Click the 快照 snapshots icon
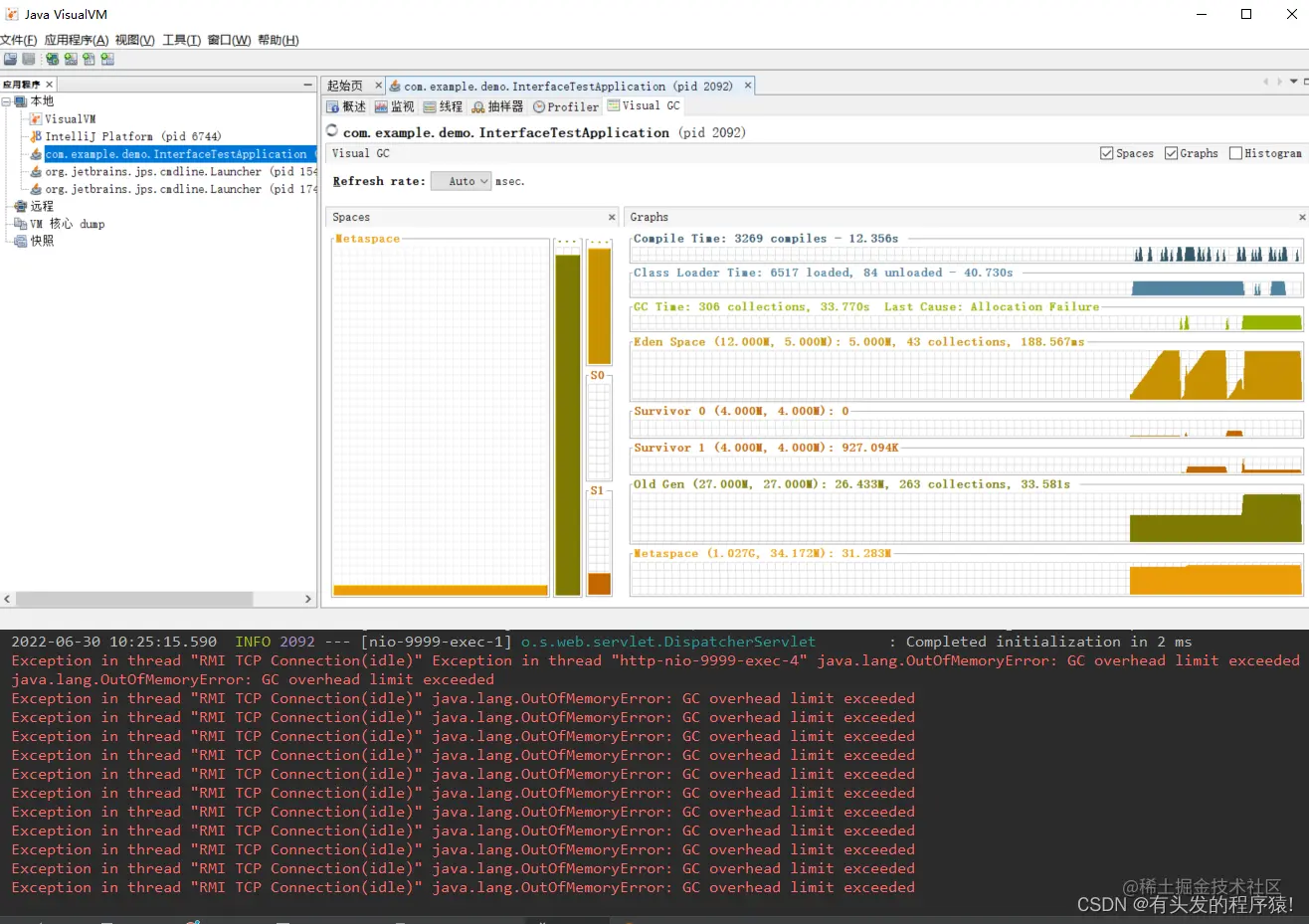 (x=21, y=241)
